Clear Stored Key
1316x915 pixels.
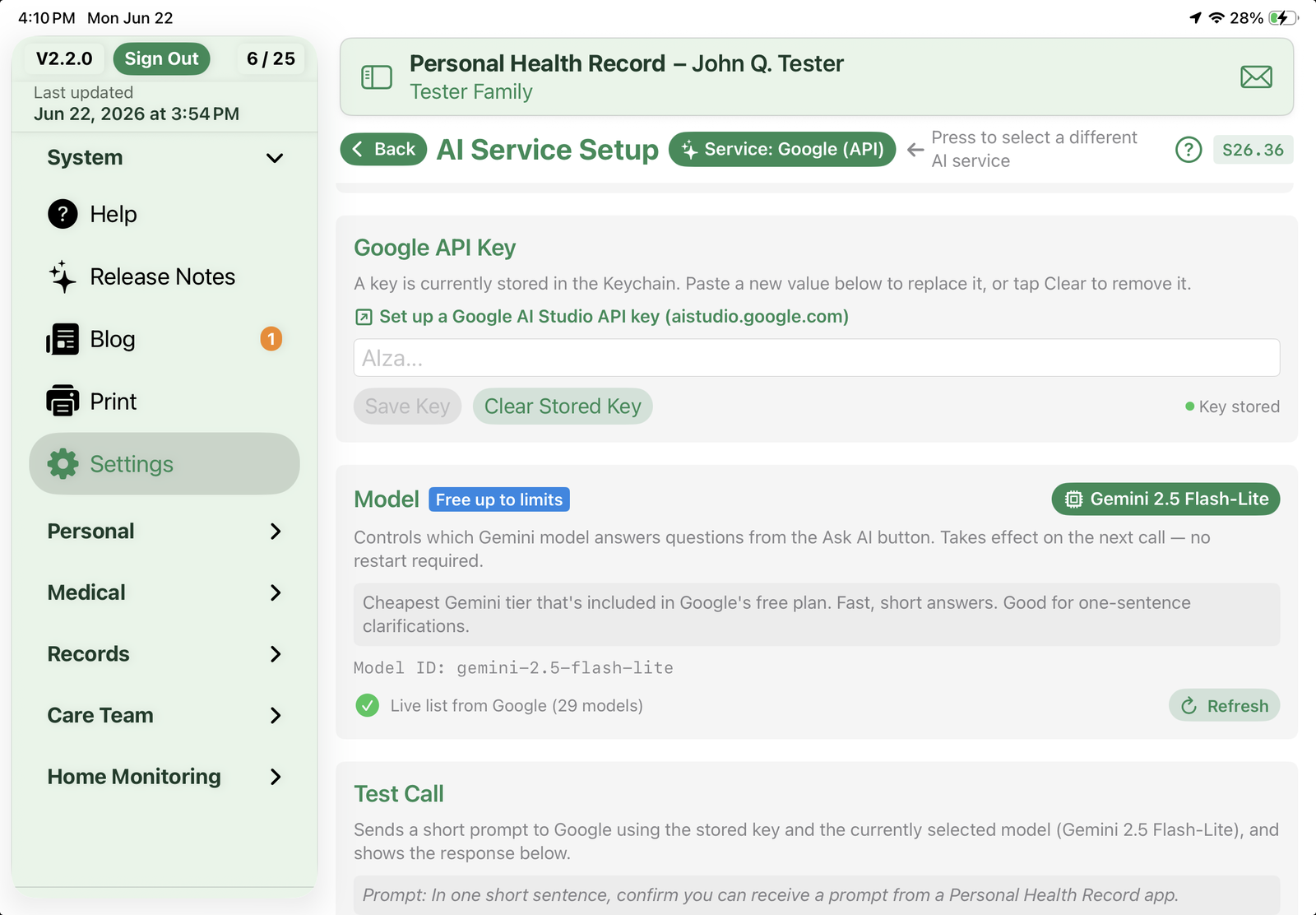point(563,406)
